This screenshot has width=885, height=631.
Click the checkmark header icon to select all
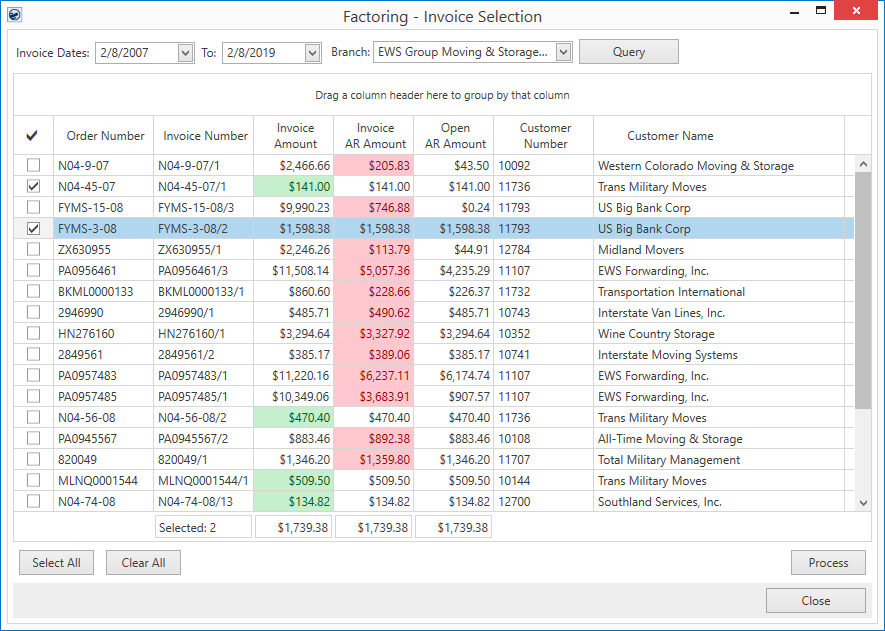(x=33, y=136)
